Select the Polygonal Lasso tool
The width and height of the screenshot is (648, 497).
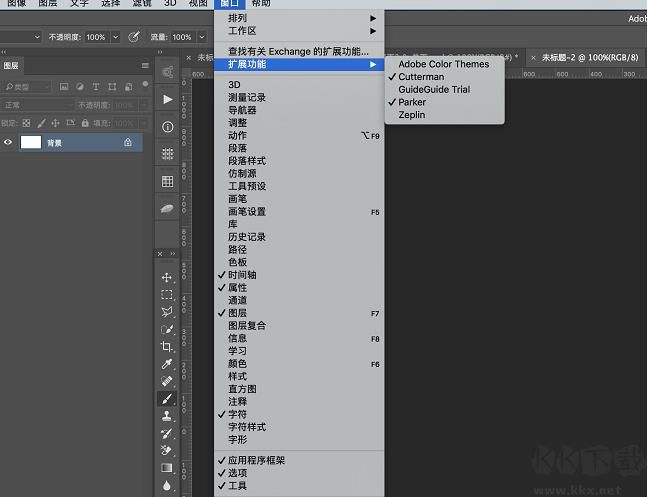[167, 312]
